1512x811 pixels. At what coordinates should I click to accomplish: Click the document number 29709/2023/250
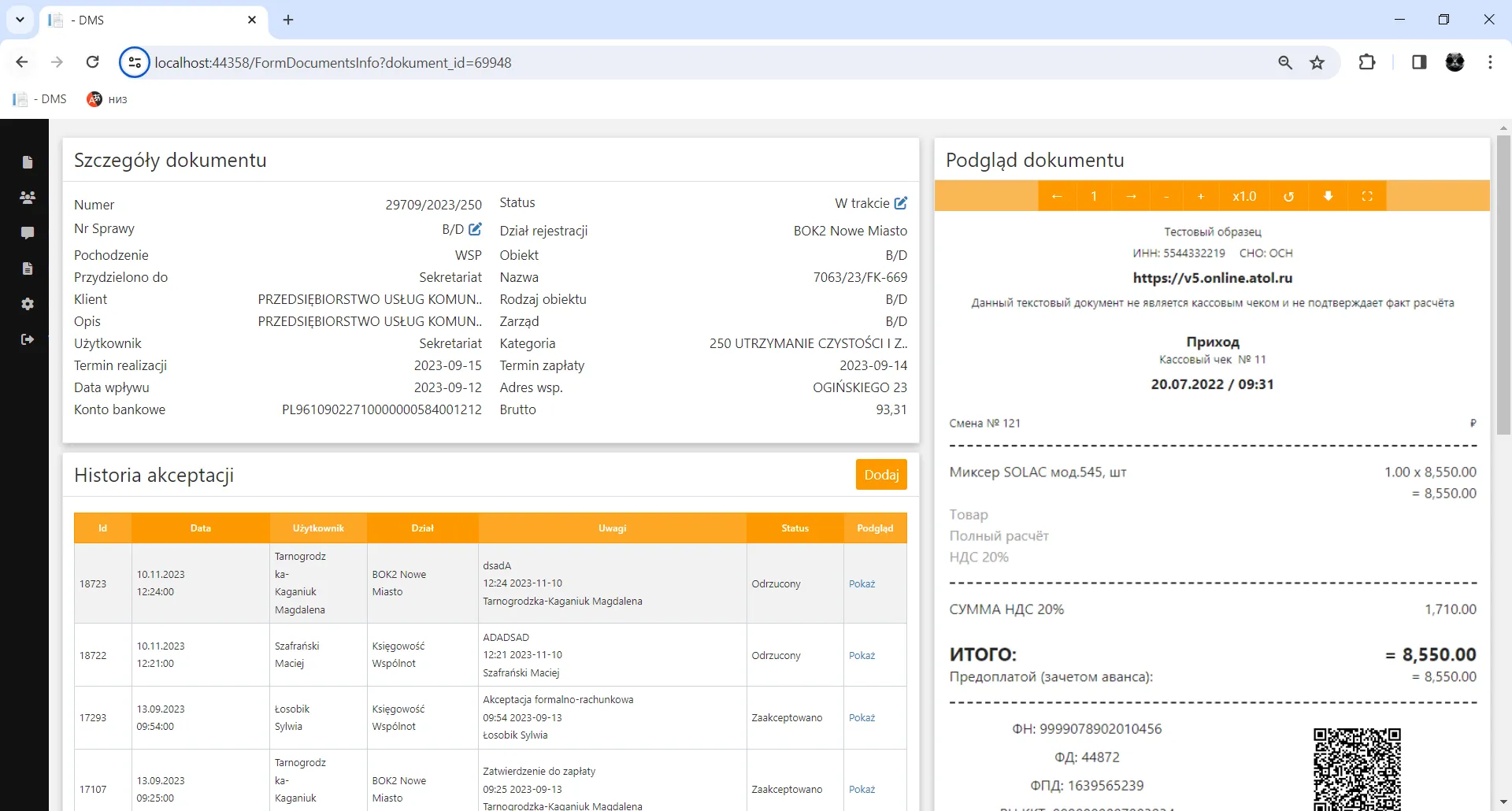point(433,205)
